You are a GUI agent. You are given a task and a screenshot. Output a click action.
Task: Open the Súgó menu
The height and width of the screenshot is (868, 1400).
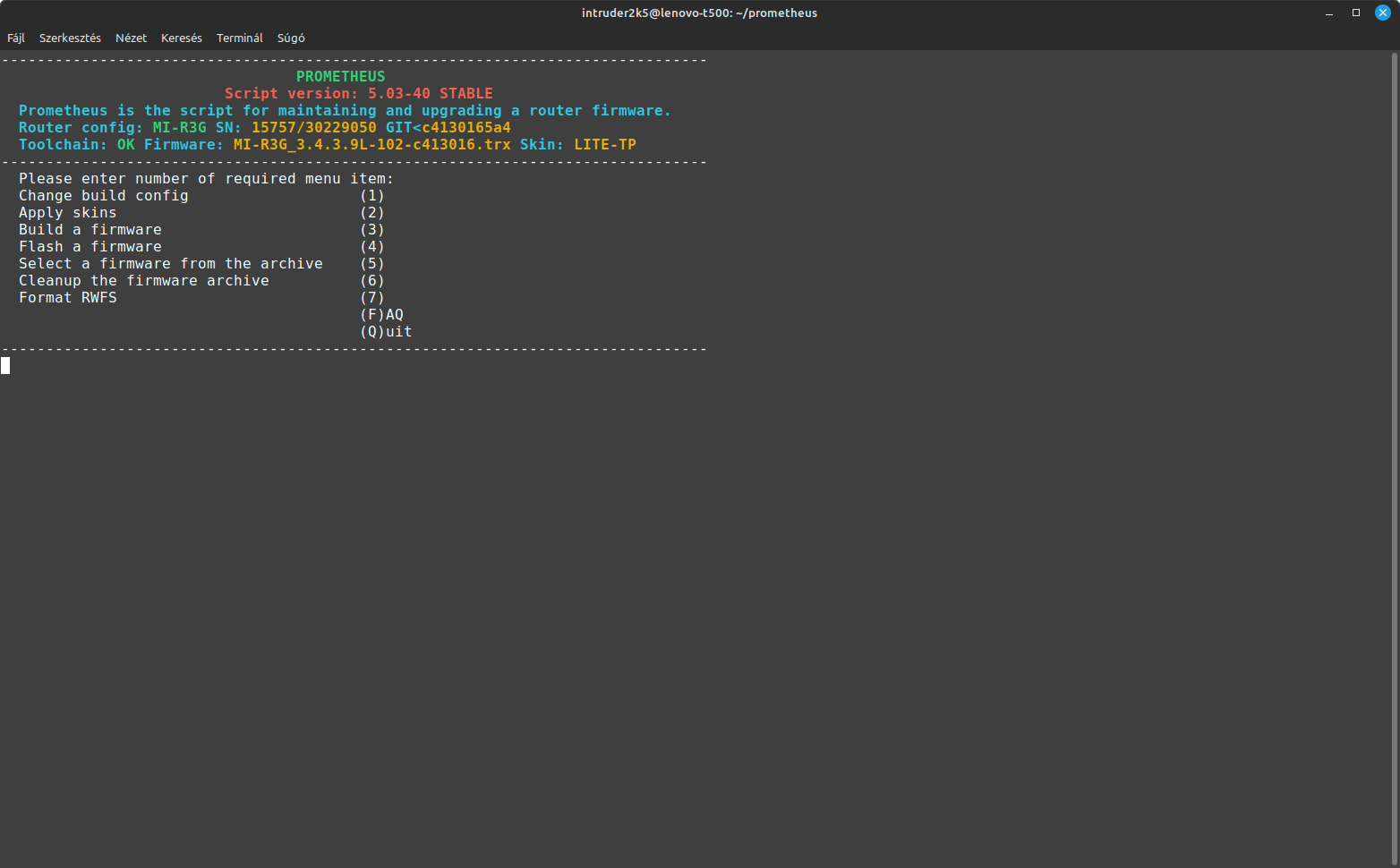click(291, 38)
